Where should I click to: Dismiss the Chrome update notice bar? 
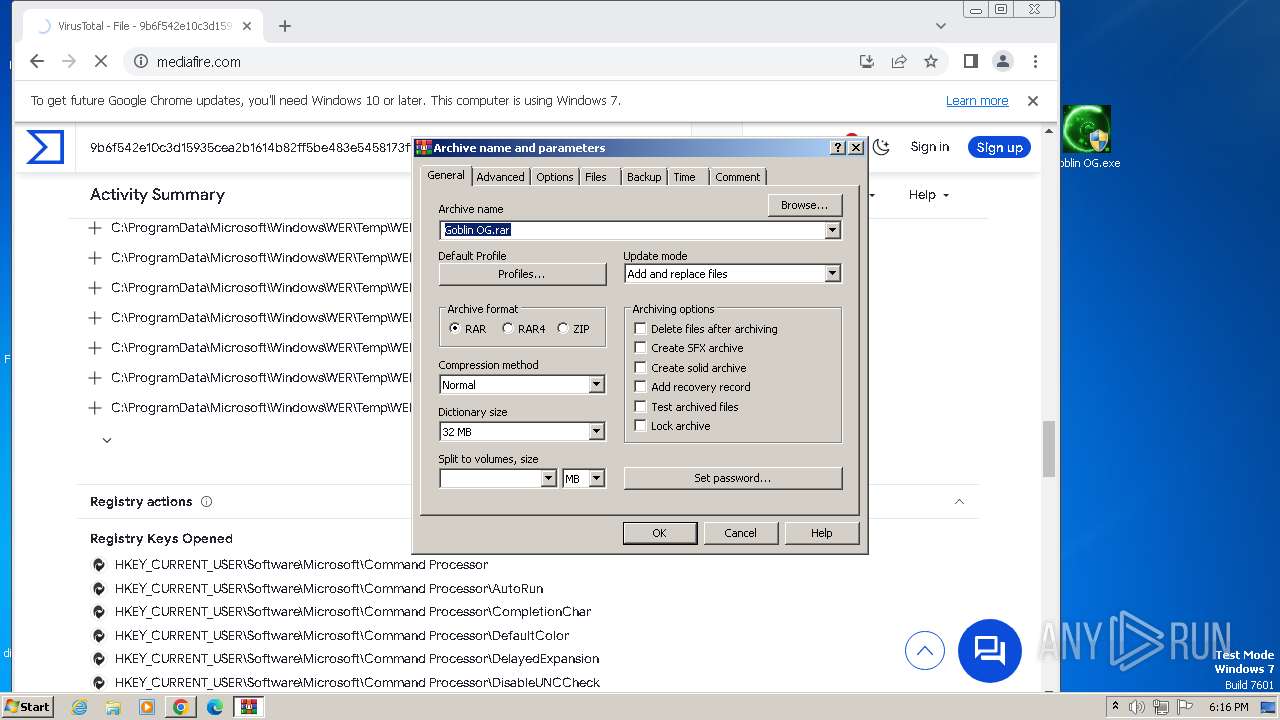(x=1033, y=101)
